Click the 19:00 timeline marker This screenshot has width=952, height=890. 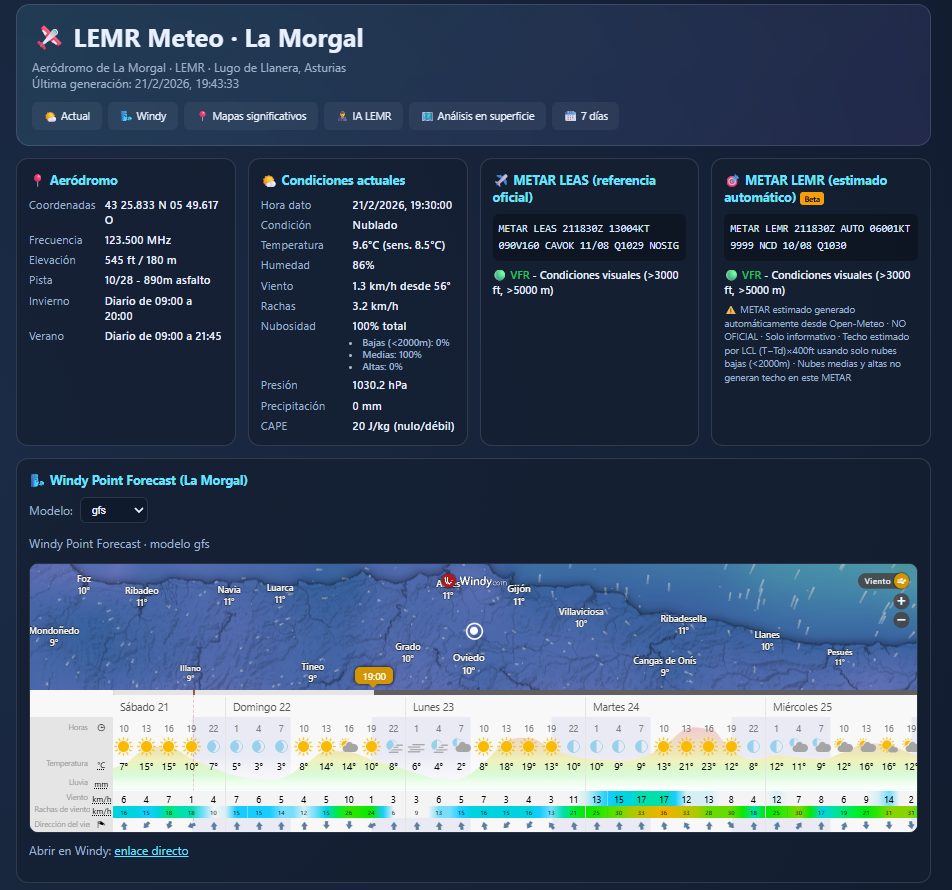[374, 676]
